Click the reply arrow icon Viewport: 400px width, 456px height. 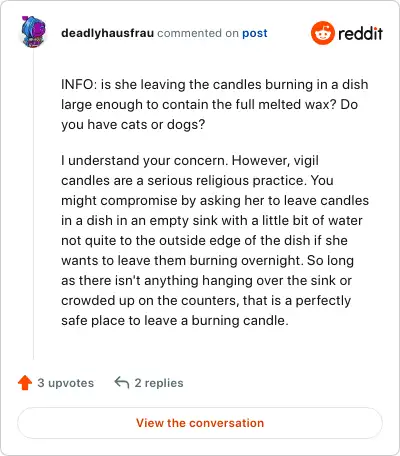pos(122,382)
